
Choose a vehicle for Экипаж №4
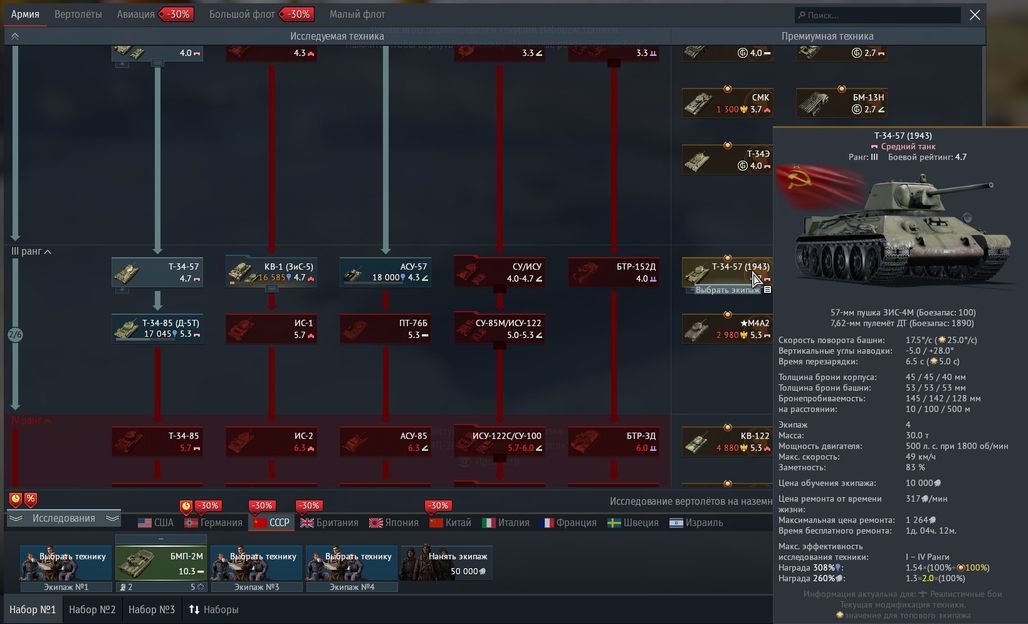(351, 562)
